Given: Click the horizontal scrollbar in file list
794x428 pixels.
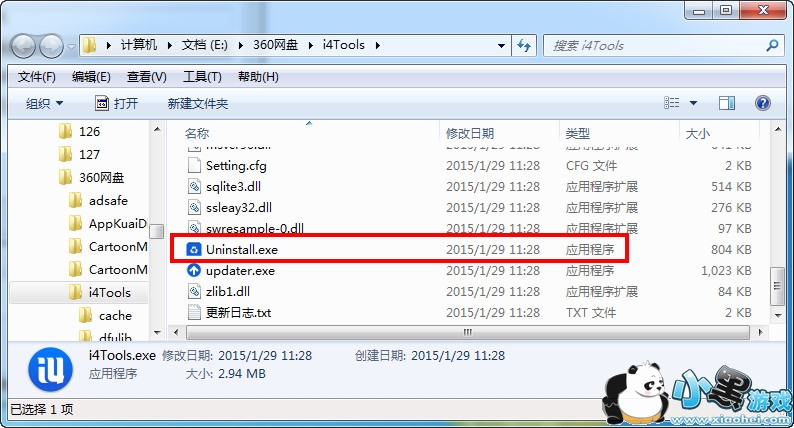Looking at the screenshot, I should [x=467, y=333].
